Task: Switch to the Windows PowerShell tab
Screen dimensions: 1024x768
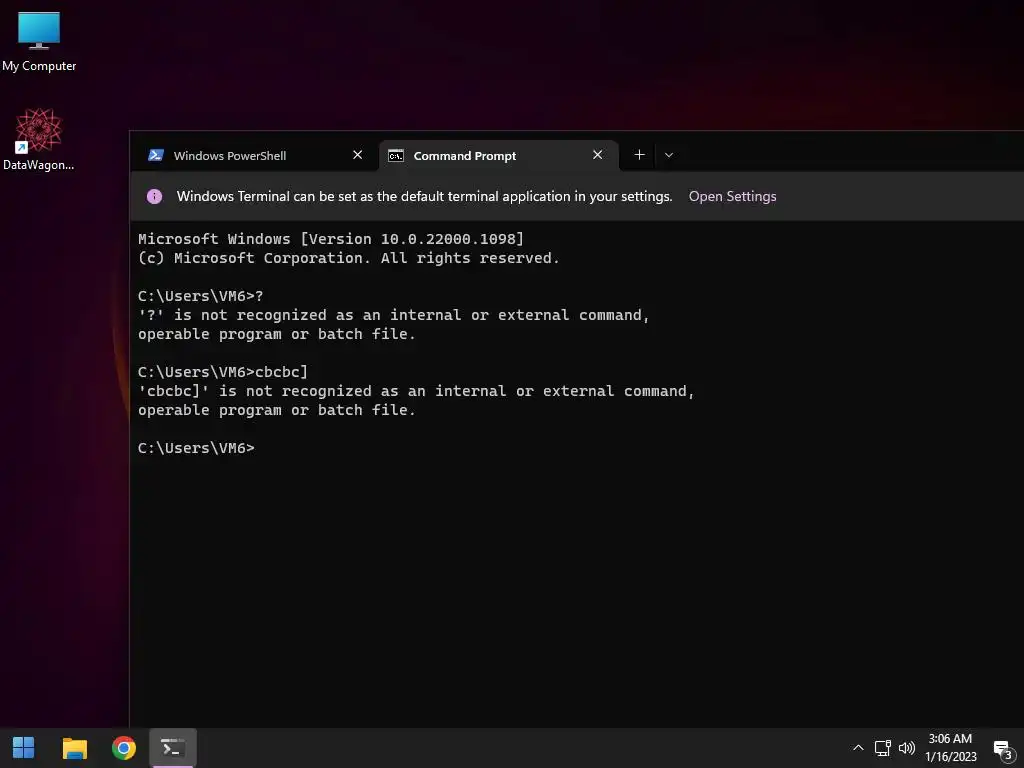Action: [x=255, y=155]
